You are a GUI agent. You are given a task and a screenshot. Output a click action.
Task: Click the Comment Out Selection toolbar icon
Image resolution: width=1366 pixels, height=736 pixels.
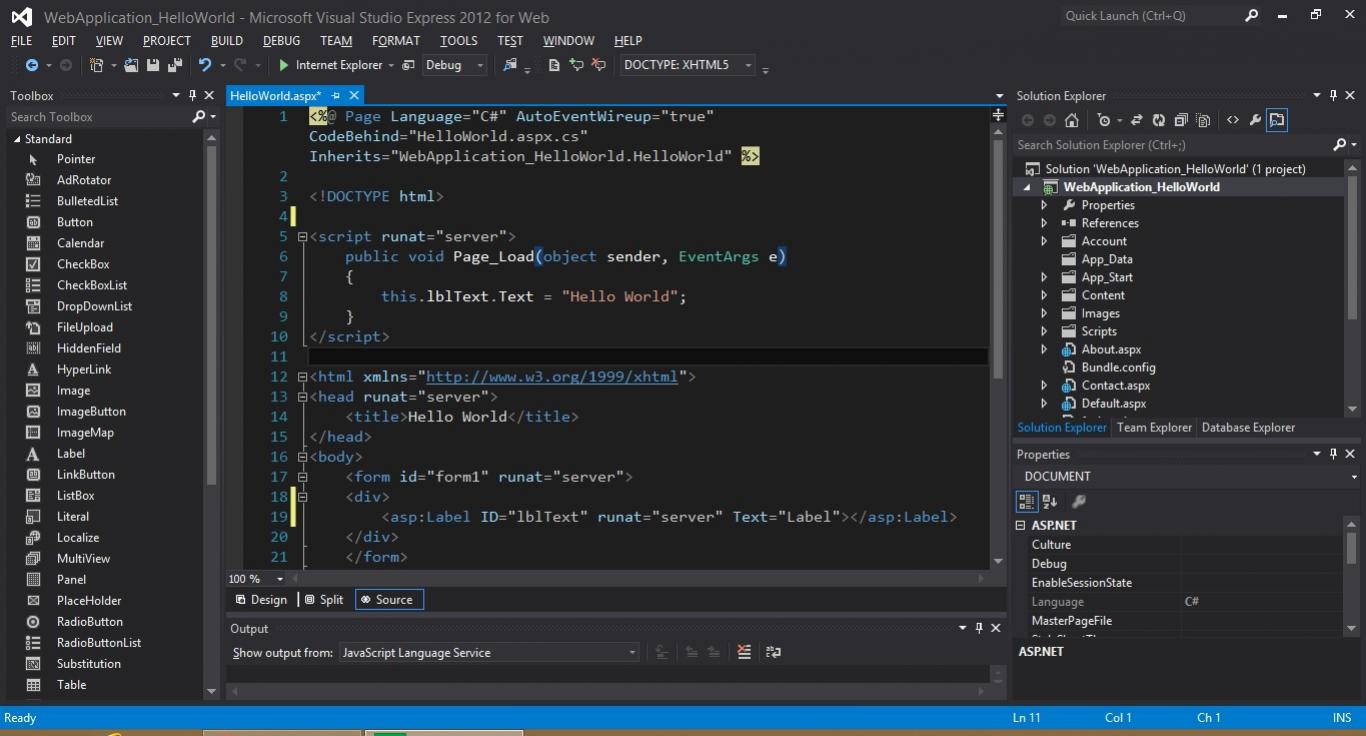click(577, 65)
